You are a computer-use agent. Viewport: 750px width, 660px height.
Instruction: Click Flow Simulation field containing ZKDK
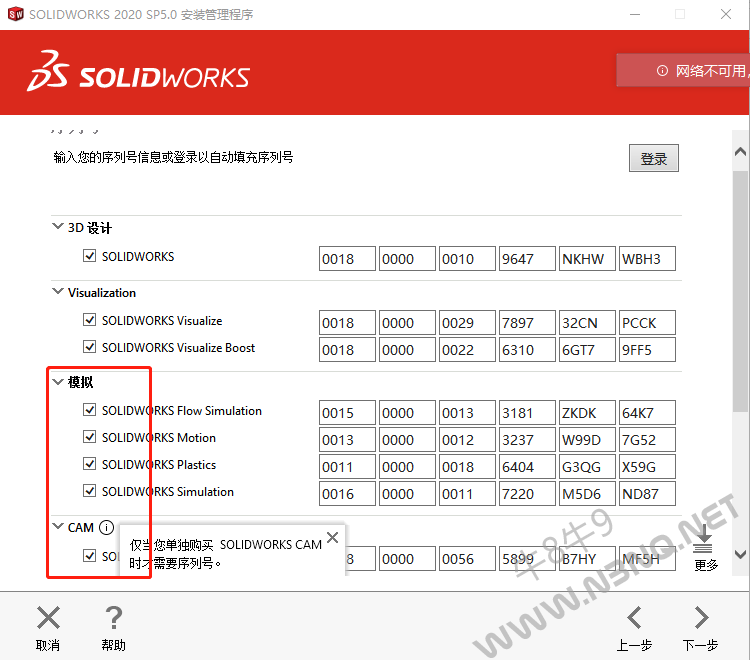pyautogui.click(x=587, y=413)
